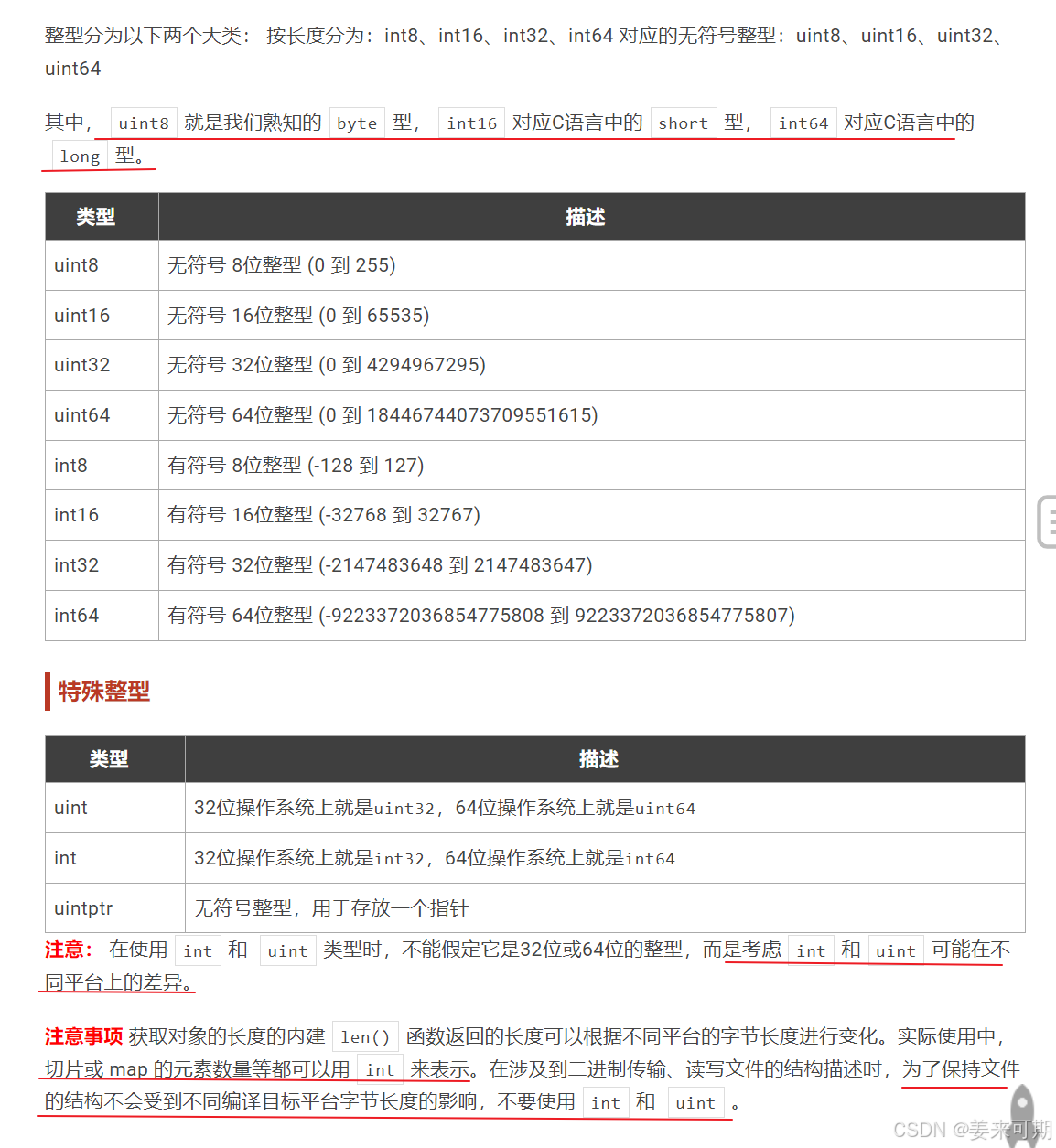This screenshot has width=1056, height=1148.
Task: Click the long code label
Action: [x=79, y=156]
